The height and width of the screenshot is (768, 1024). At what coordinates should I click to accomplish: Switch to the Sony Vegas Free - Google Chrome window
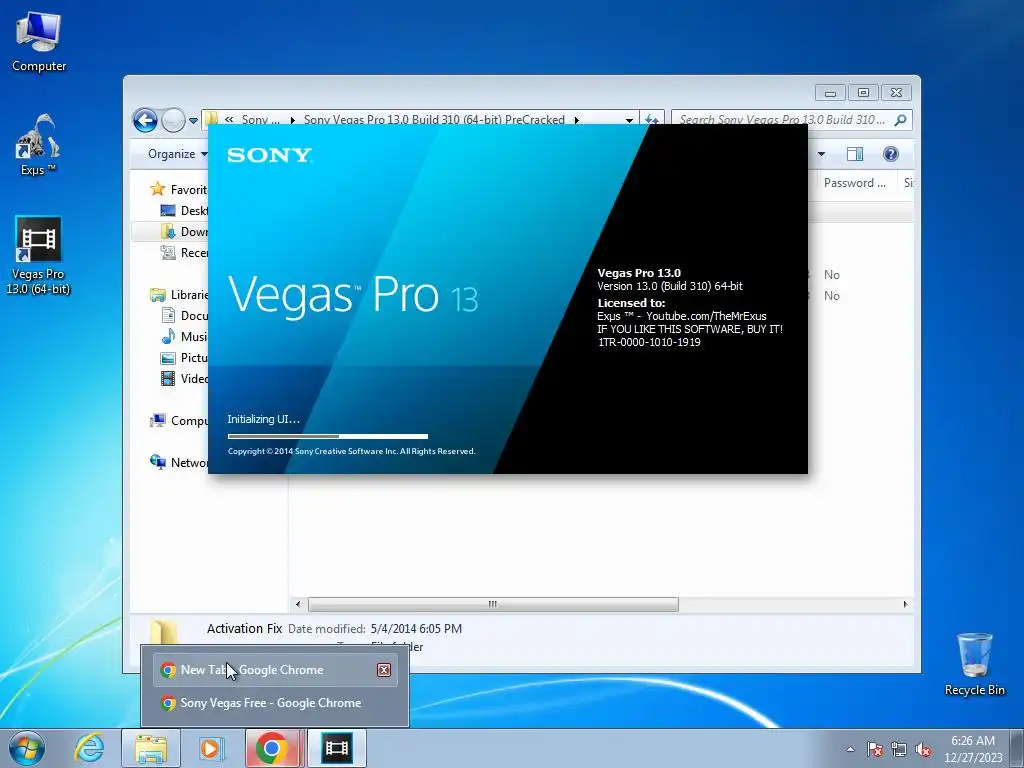275,703
